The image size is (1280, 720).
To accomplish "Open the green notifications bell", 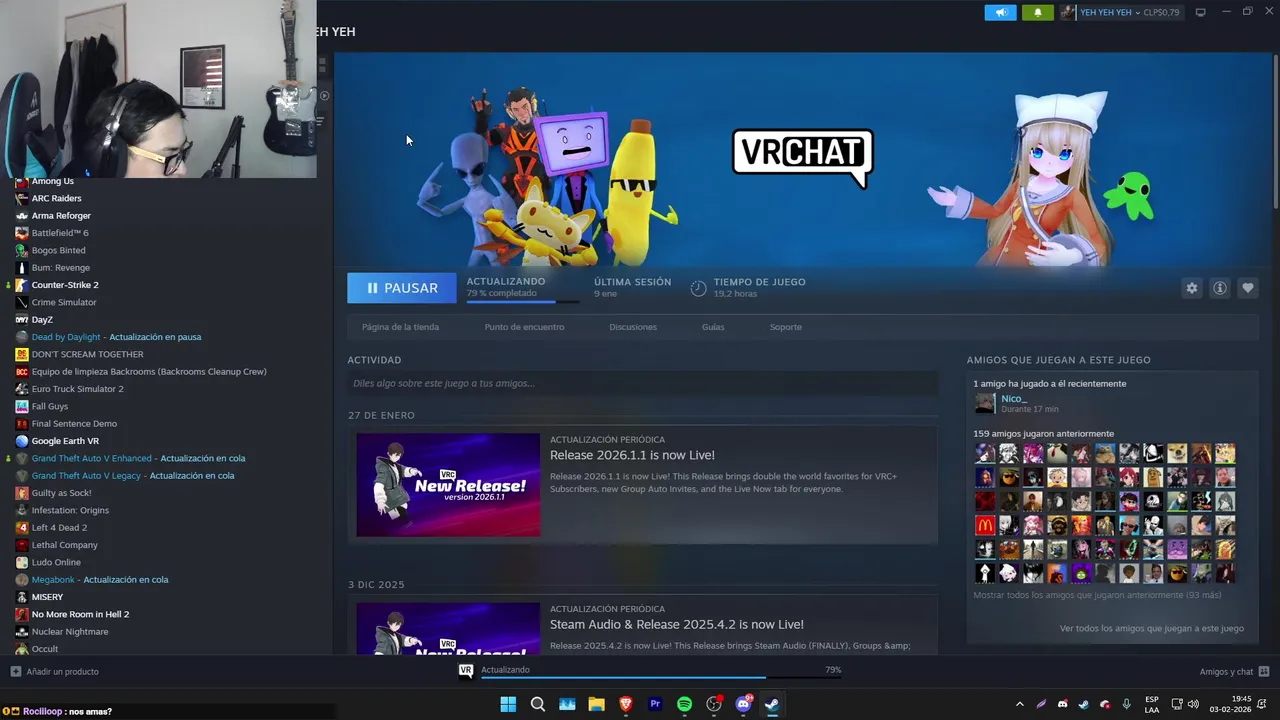I will click(1037, 13).
